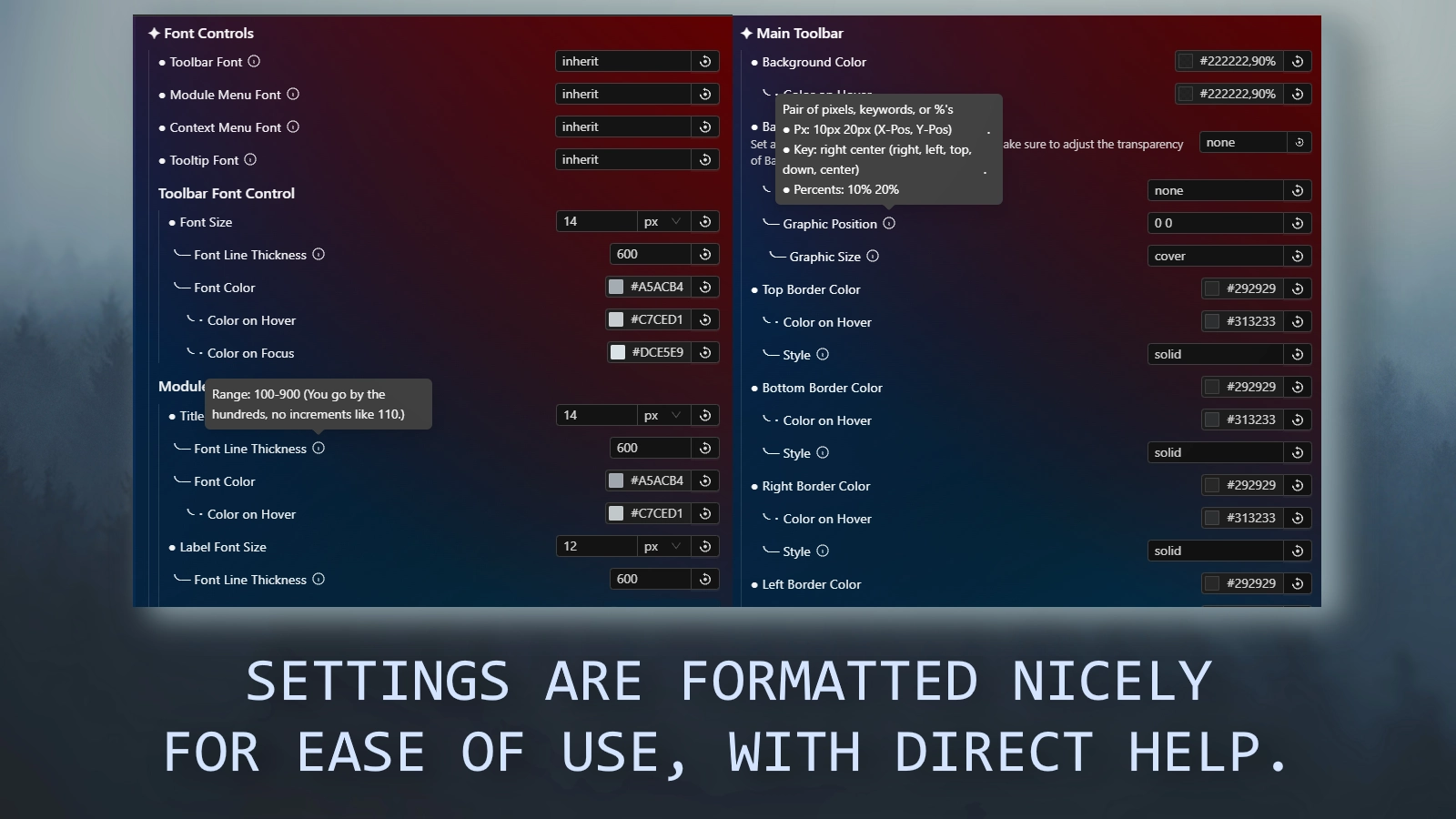Click the Background Color label
This screenshot has width=1456, height=819.
814,63
